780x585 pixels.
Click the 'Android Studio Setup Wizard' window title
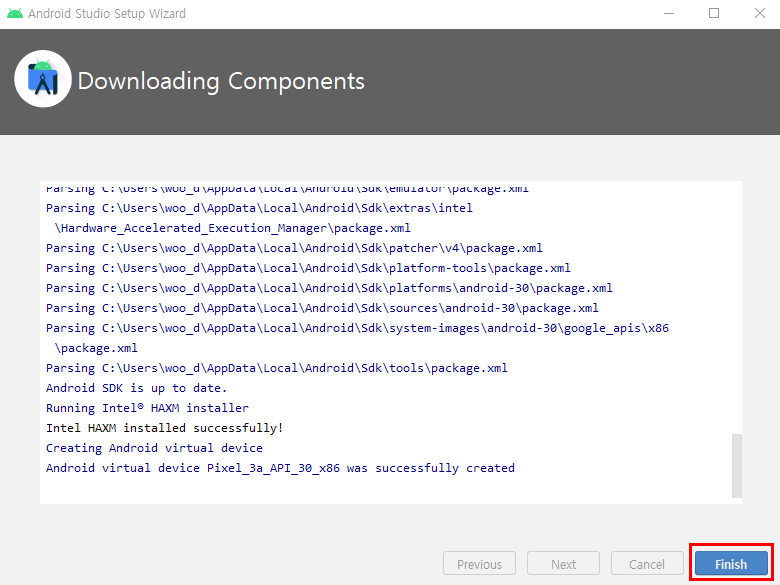(107, 13)
